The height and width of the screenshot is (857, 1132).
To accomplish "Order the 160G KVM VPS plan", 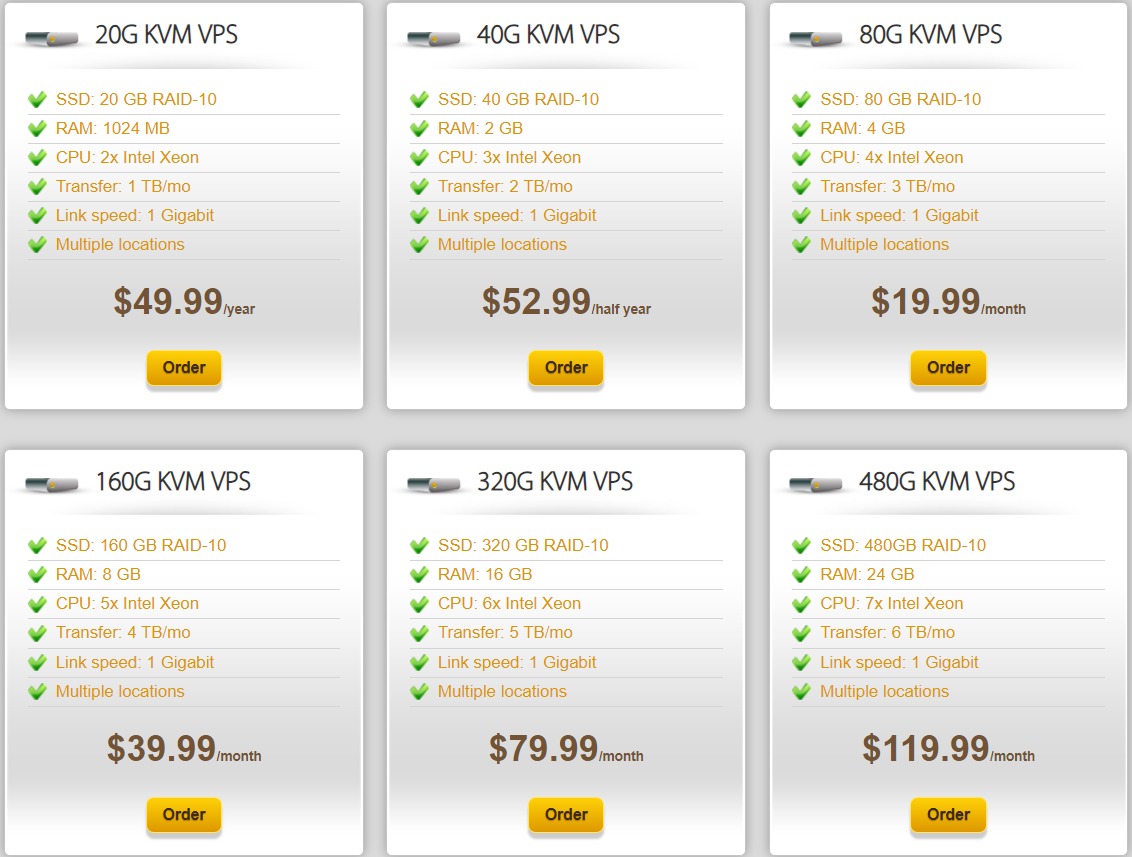I will coord(183,814).
